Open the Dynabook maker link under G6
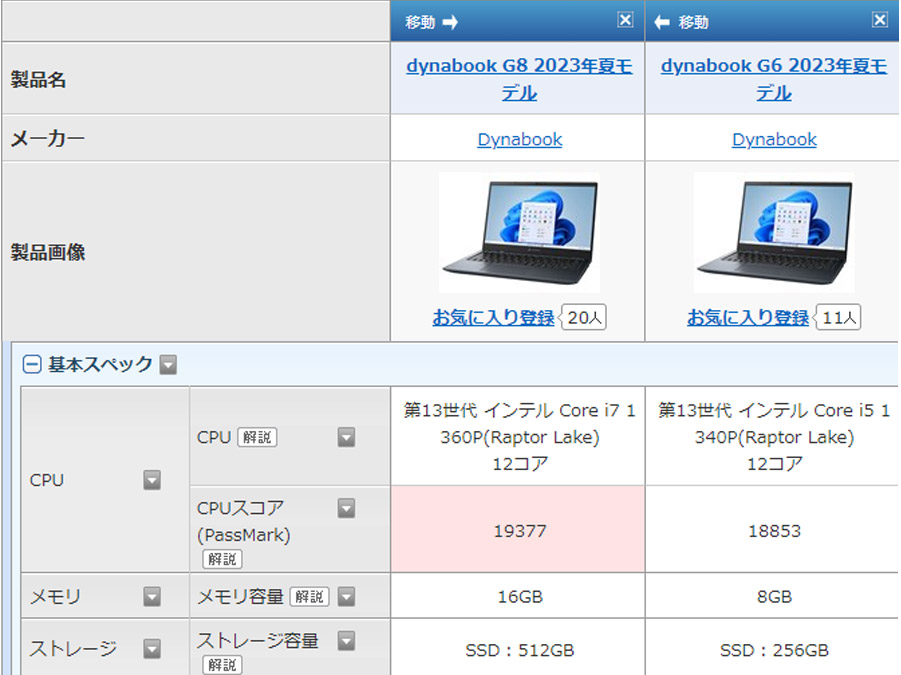This screenshot has width=901, height=675. pos(775,139)
